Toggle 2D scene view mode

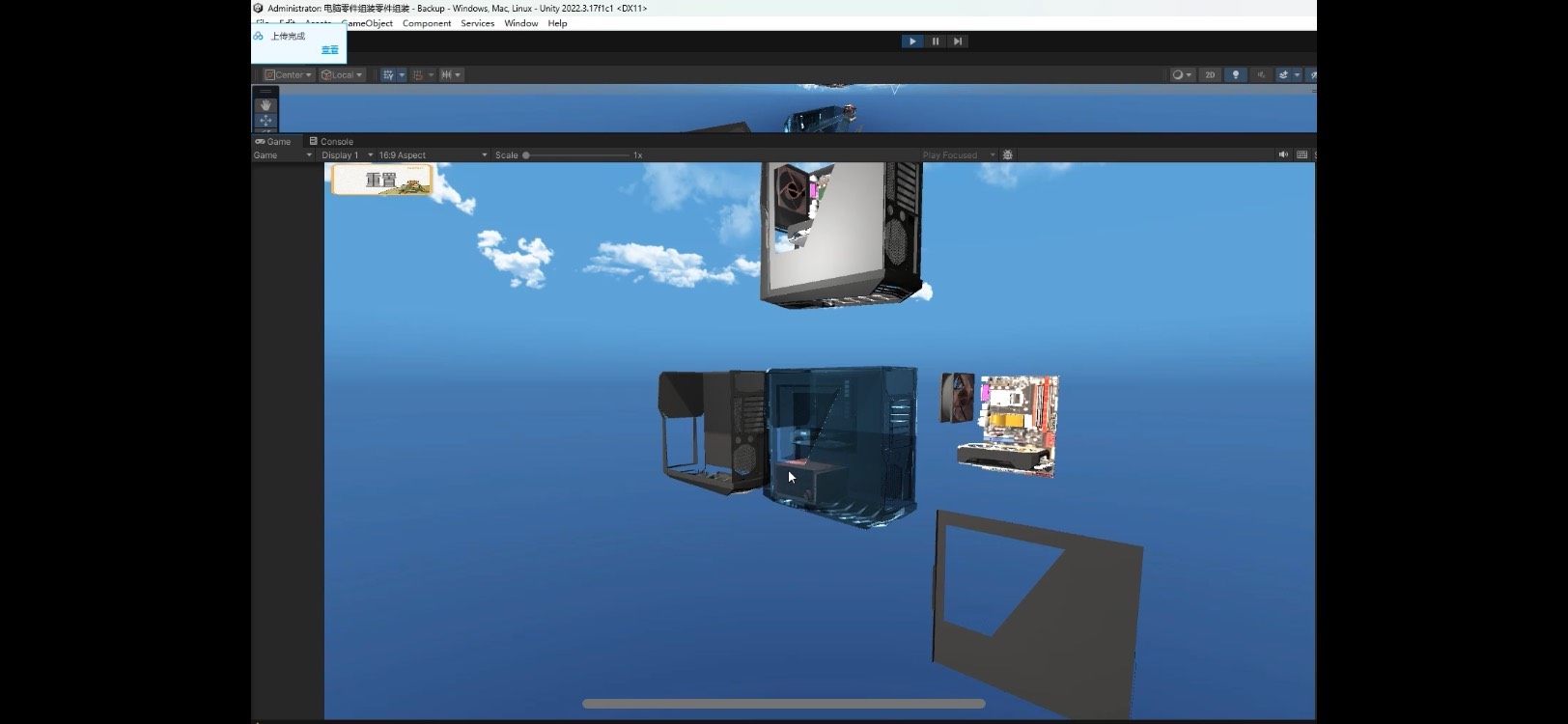1210,75
